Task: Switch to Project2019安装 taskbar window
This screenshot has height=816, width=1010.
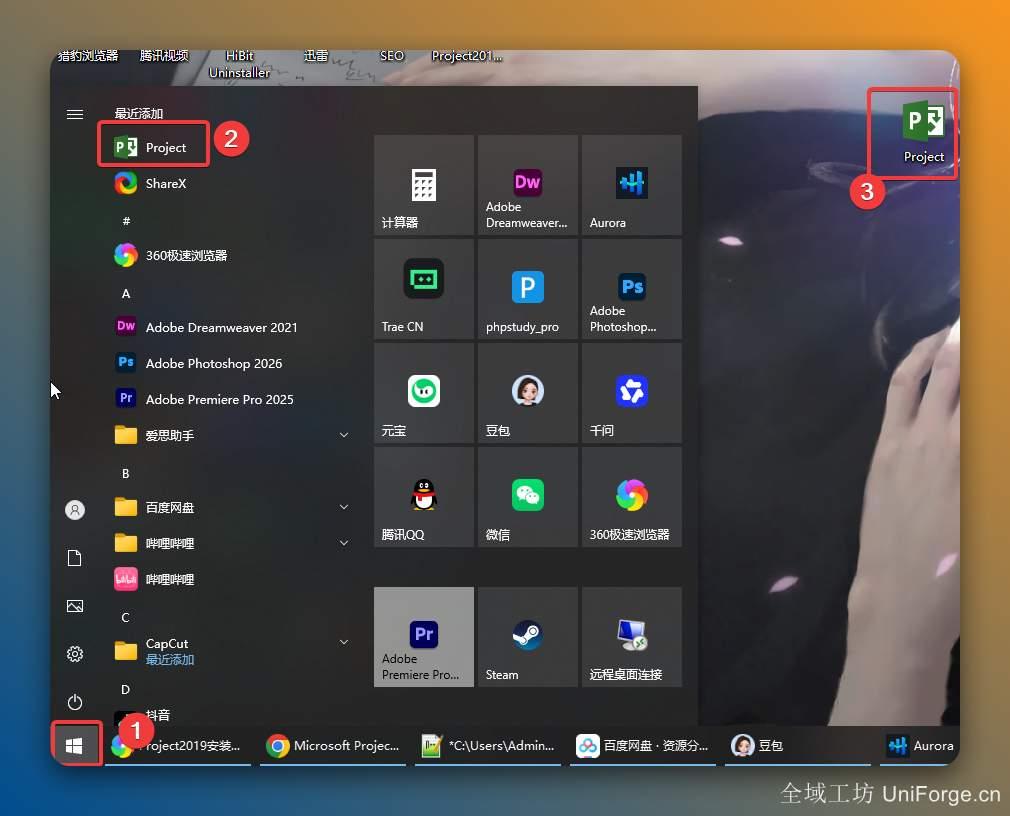Action: (178, 746)
